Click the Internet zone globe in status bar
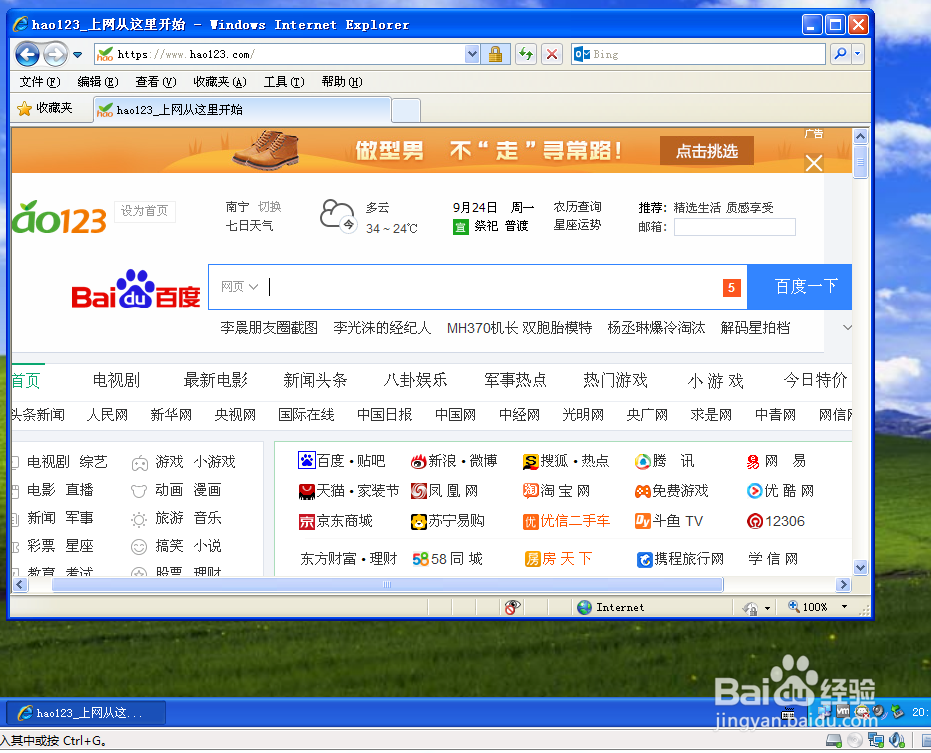The image size is (931, 753). [x=585, y=607]
